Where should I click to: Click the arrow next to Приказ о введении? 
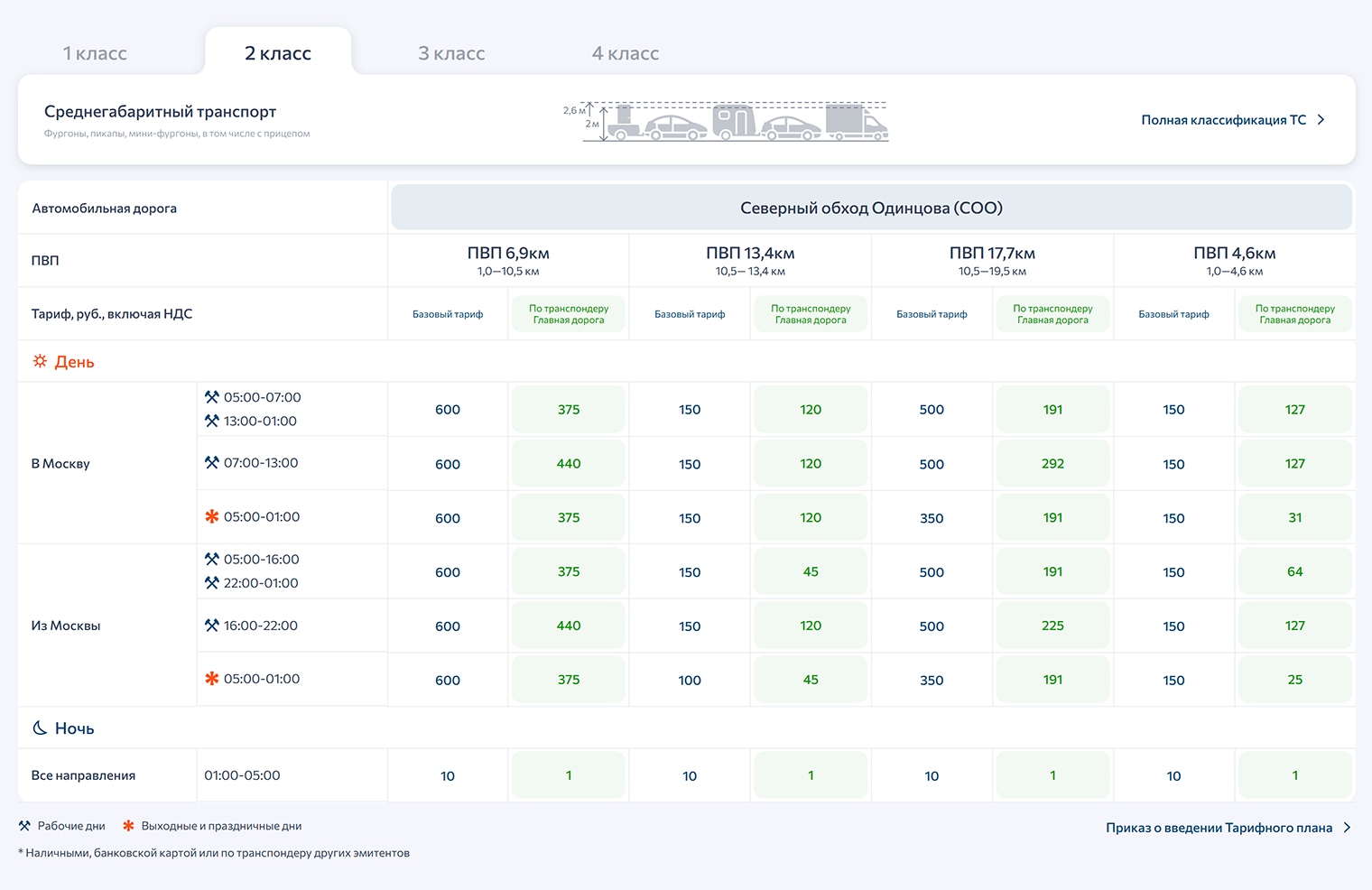pyautogui.click(x=1347, y=828)
